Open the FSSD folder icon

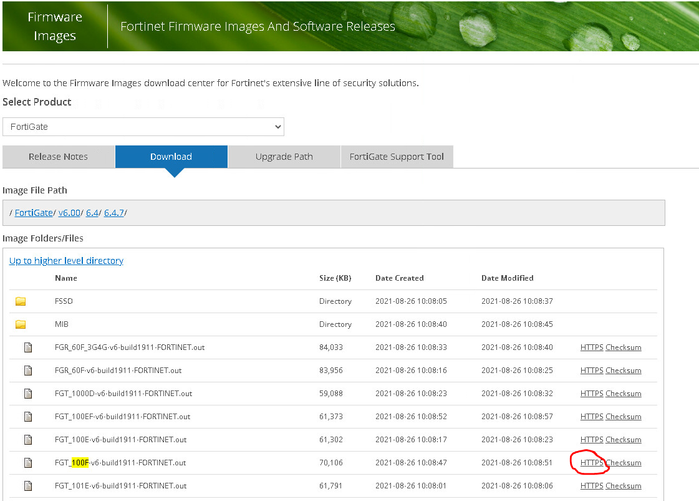pyautogui.click(x=20, y=301)
